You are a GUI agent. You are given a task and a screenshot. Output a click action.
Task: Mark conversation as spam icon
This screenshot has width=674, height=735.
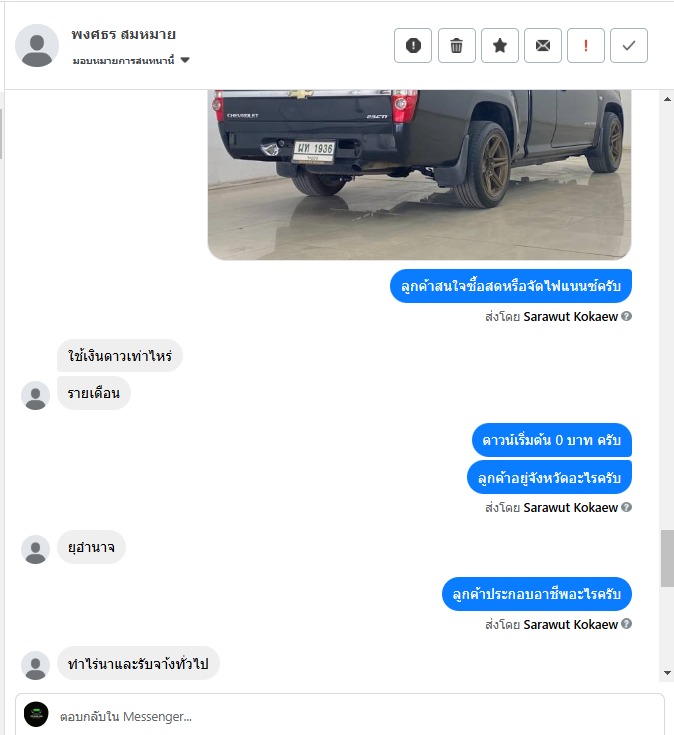[x=412, y=45]
